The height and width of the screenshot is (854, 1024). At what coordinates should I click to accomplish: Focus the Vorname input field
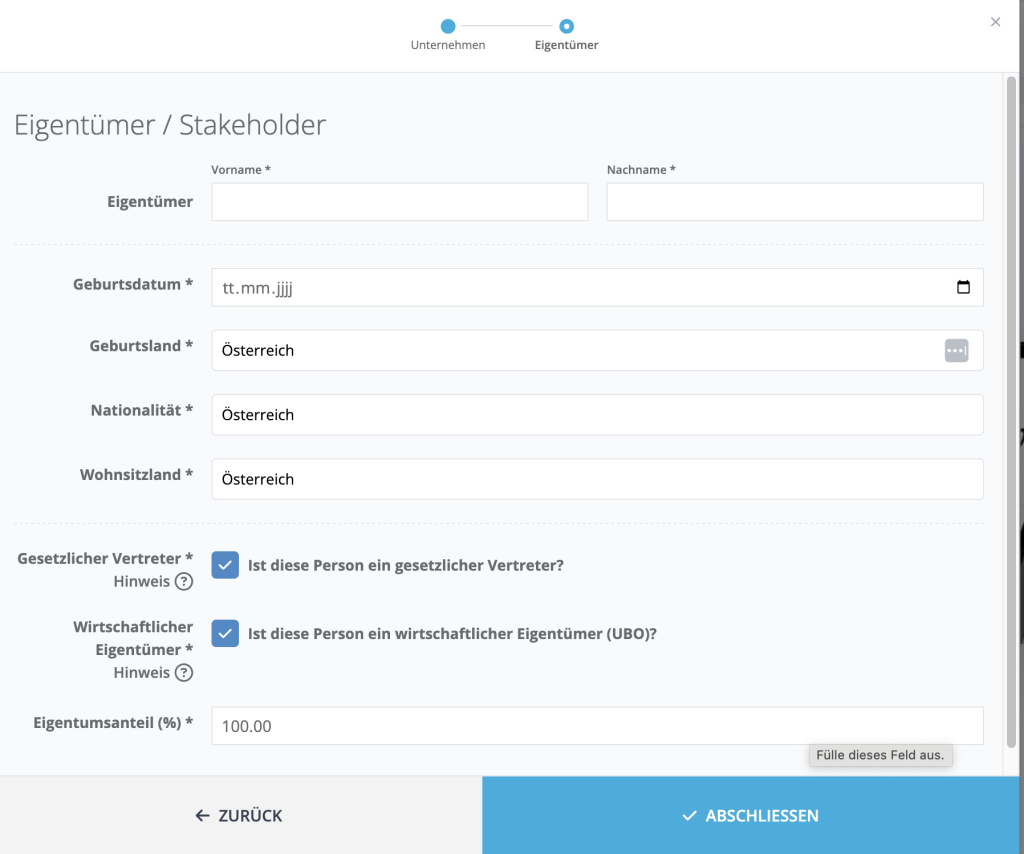pyautogui.click(x=400, y=202)
